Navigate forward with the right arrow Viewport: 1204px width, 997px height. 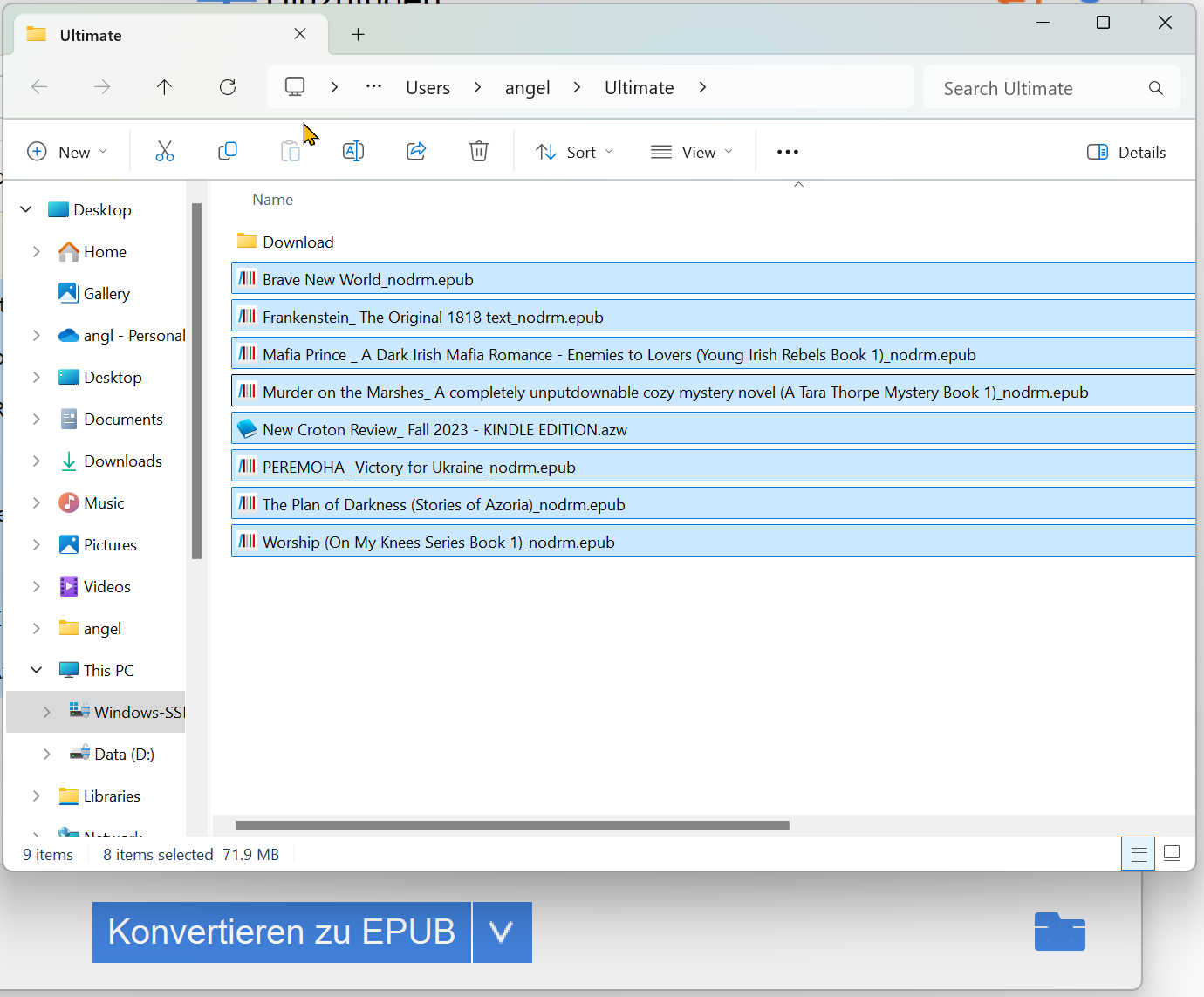(x=102, y=87)
